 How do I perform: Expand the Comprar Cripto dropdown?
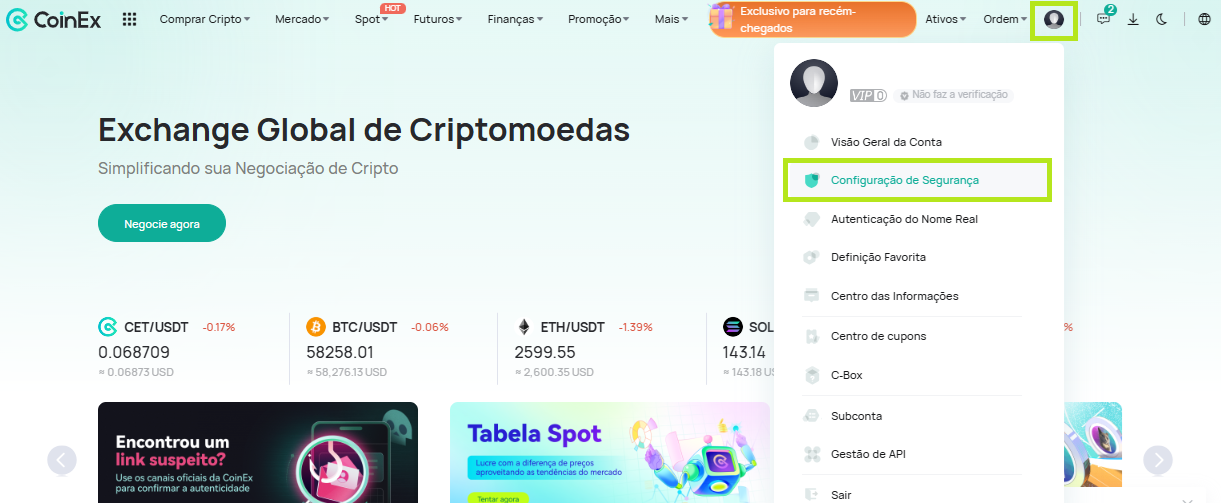pyautogui.click(x=205, y=19)
